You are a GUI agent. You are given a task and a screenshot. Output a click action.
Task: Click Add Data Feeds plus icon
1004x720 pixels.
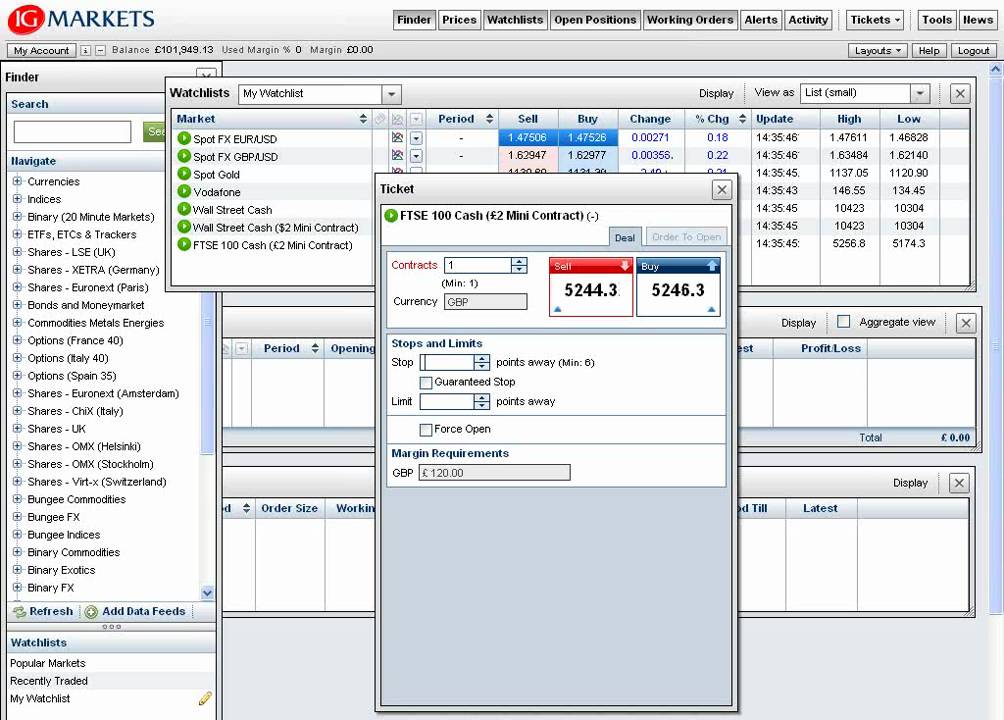[x=92, y=612]
